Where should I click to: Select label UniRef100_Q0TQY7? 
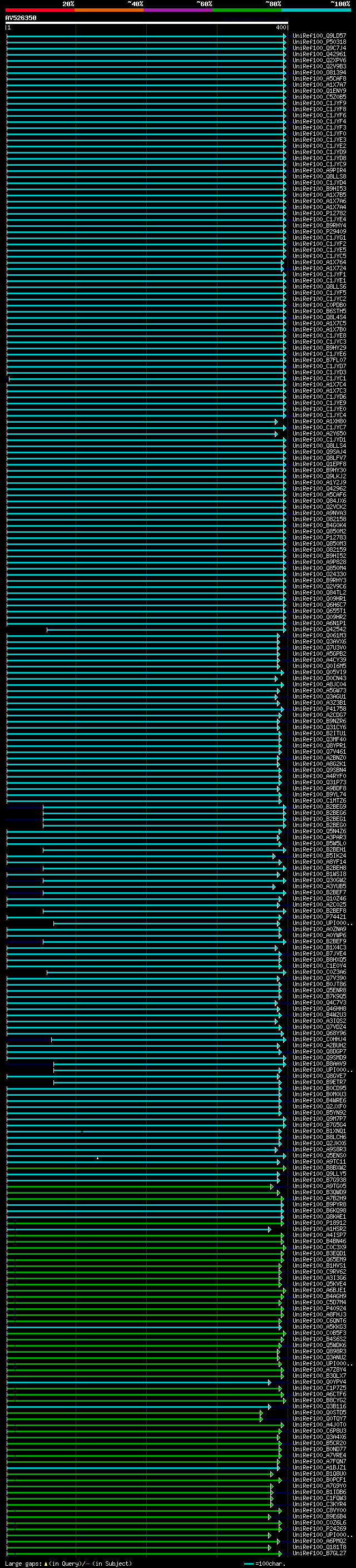[319, 1419]
